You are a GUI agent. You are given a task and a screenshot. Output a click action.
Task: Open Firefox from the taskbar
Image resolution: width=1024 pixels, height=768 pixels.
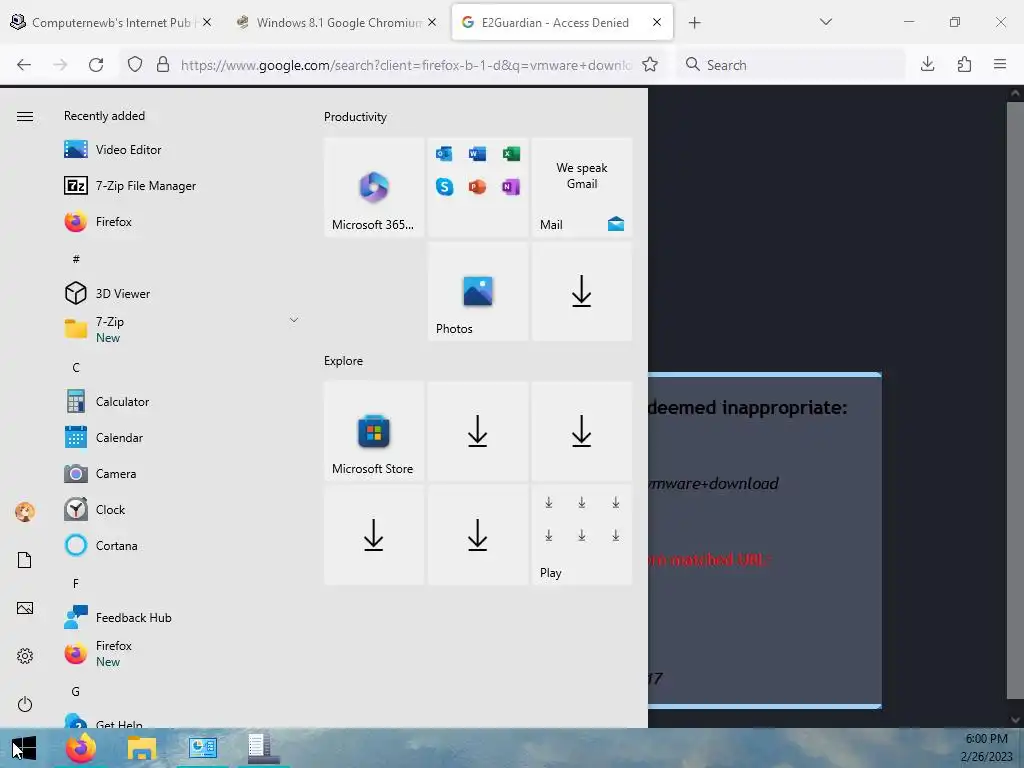(x=81, y=748)
